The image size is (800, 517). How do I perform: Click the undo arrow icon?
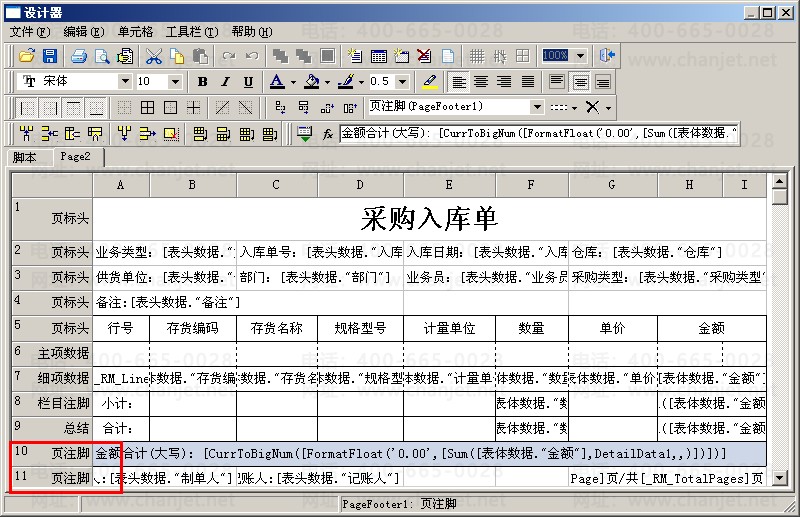(x=252, y=56)
